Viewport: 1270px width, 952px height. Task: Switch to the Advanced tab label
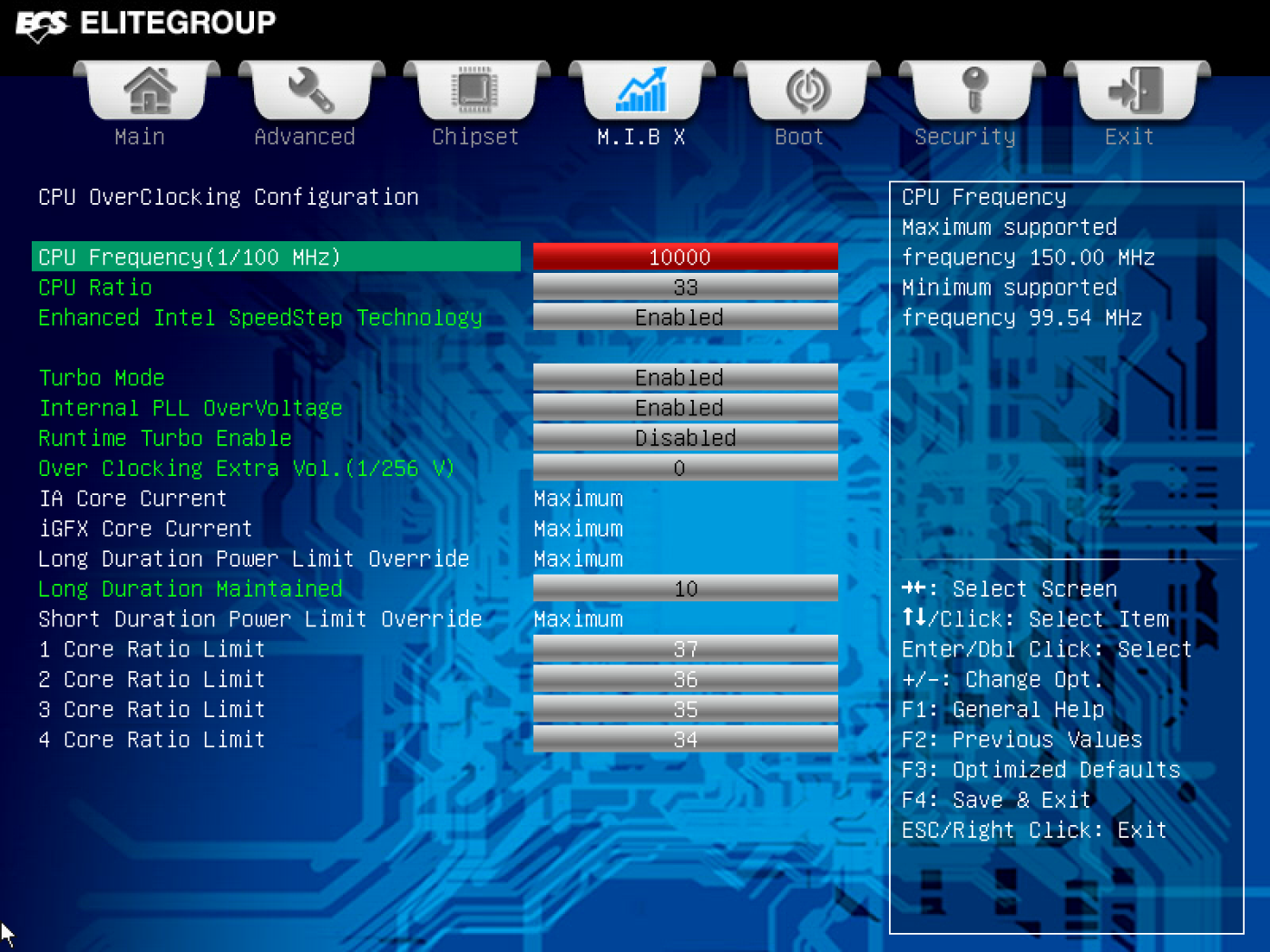(x=305, y=137)
